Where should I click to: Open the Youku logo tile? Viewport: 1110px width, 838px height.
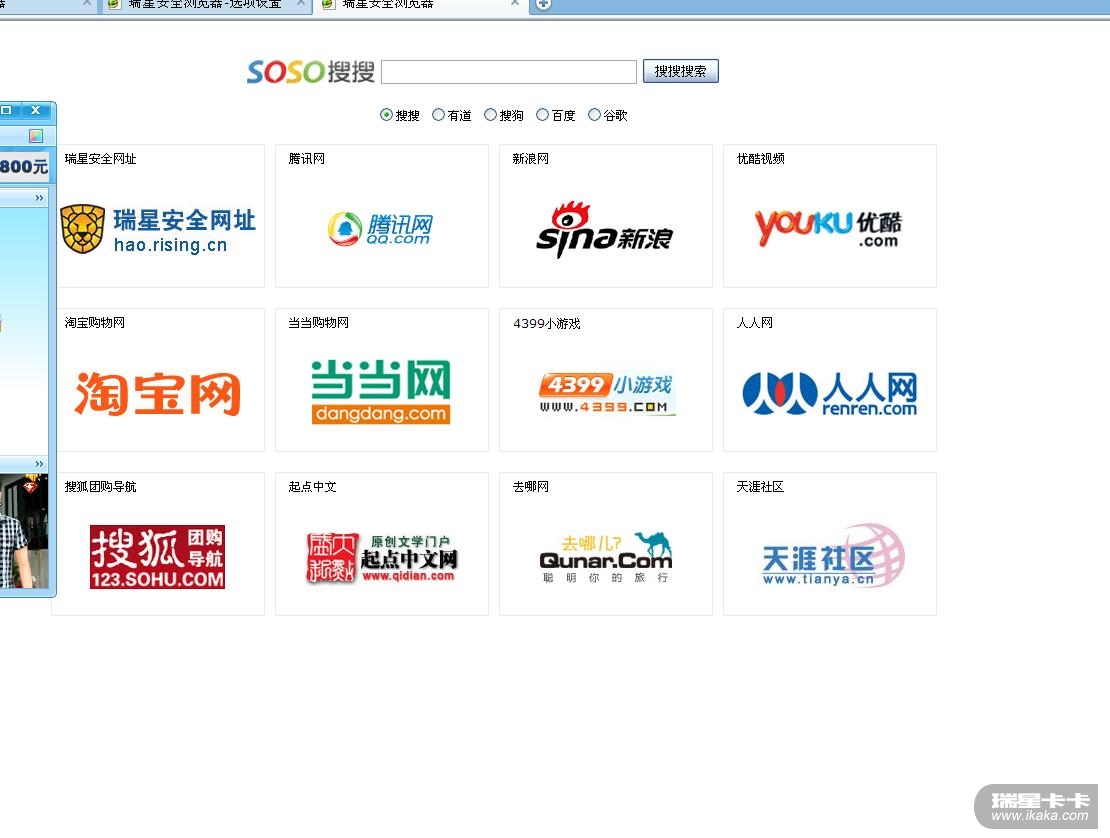[828, 228]
